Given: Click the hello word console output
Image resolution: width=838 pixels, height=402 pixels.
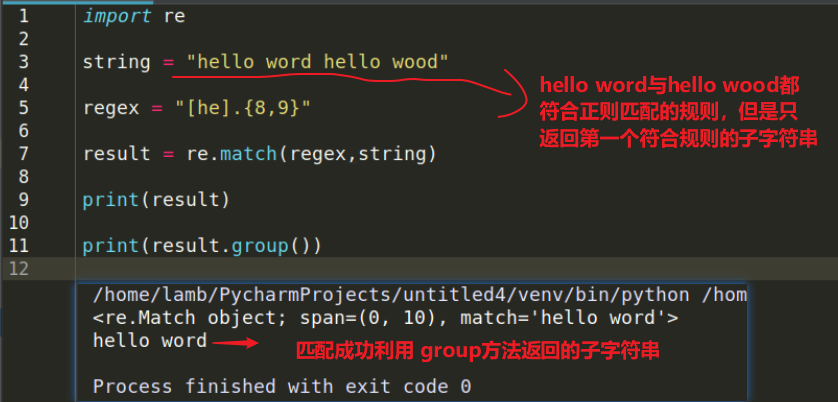Looking at the screenshot, I should pos(150,341).
